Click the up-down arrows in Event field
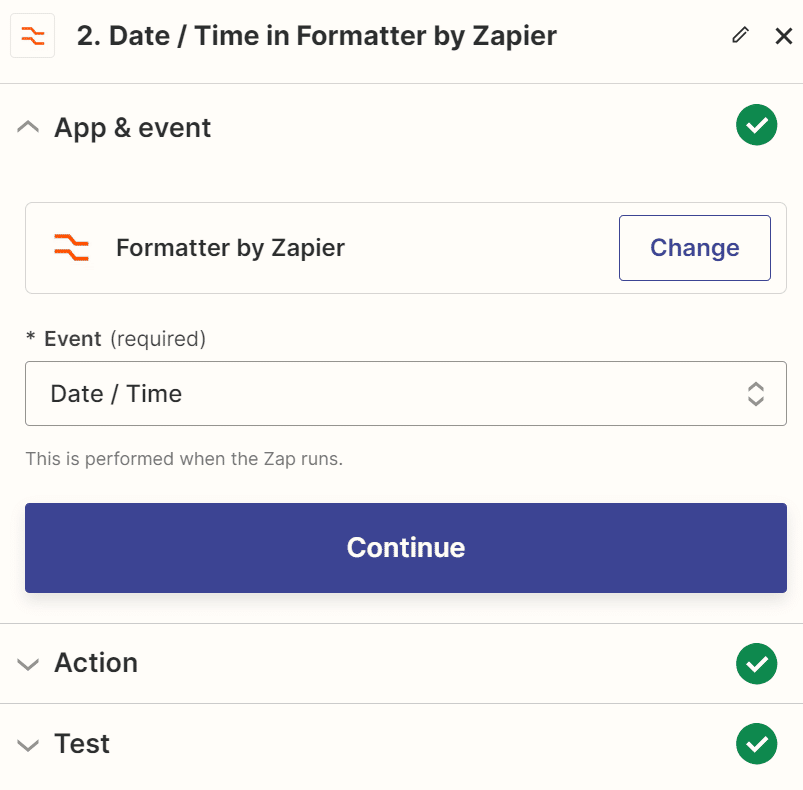The width and height of the screenshot is (803, 790). pyautogui.click(x=756, y=394)
